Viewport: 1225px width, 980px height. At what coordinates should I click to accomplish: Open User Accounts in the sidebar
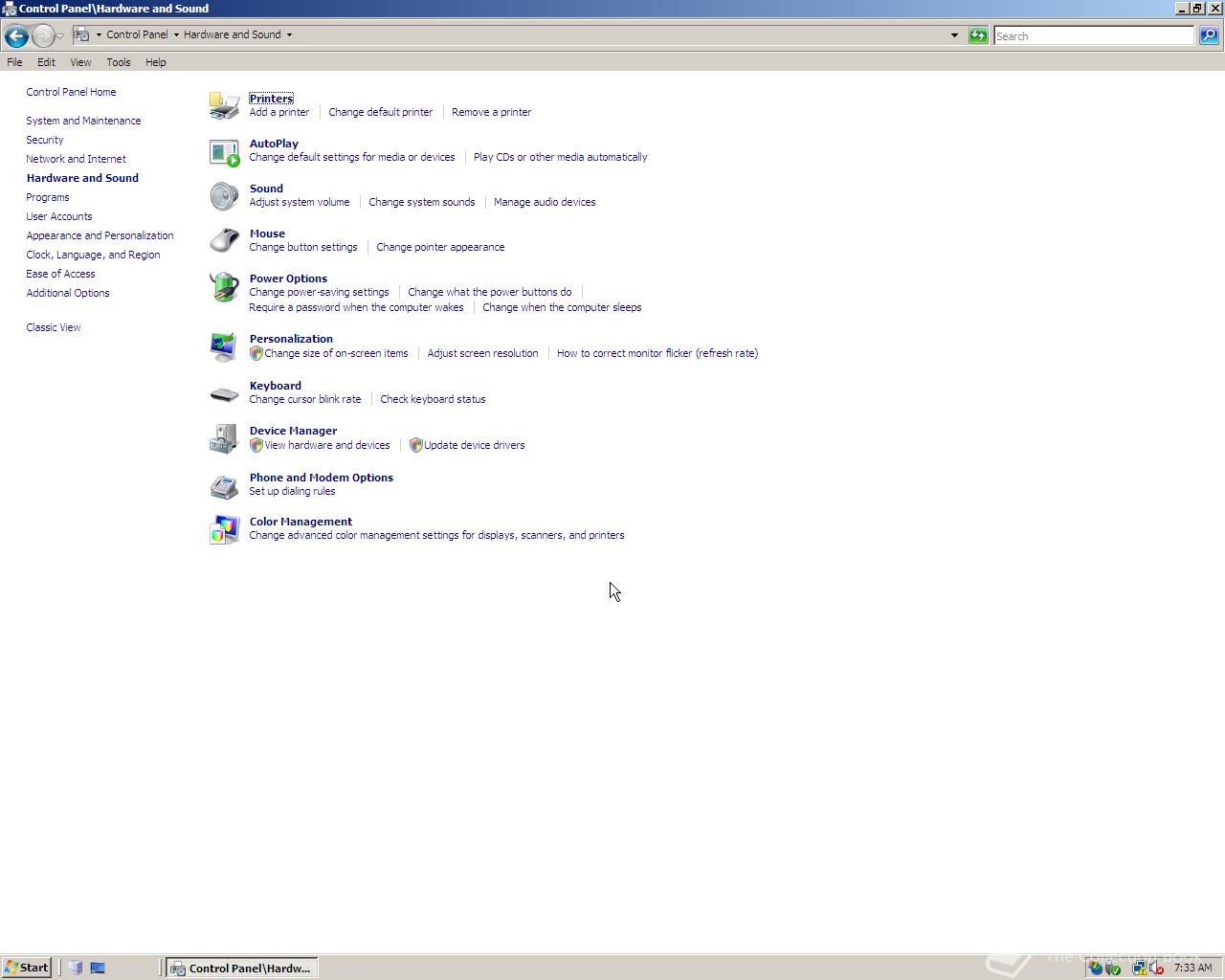(x=58, y=216)
